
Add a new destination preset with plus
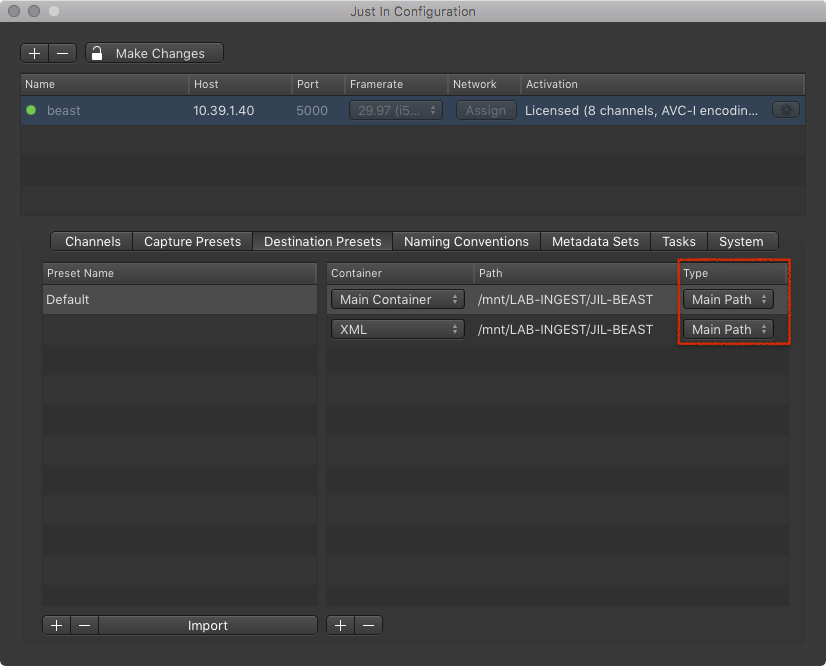[56, 625]
